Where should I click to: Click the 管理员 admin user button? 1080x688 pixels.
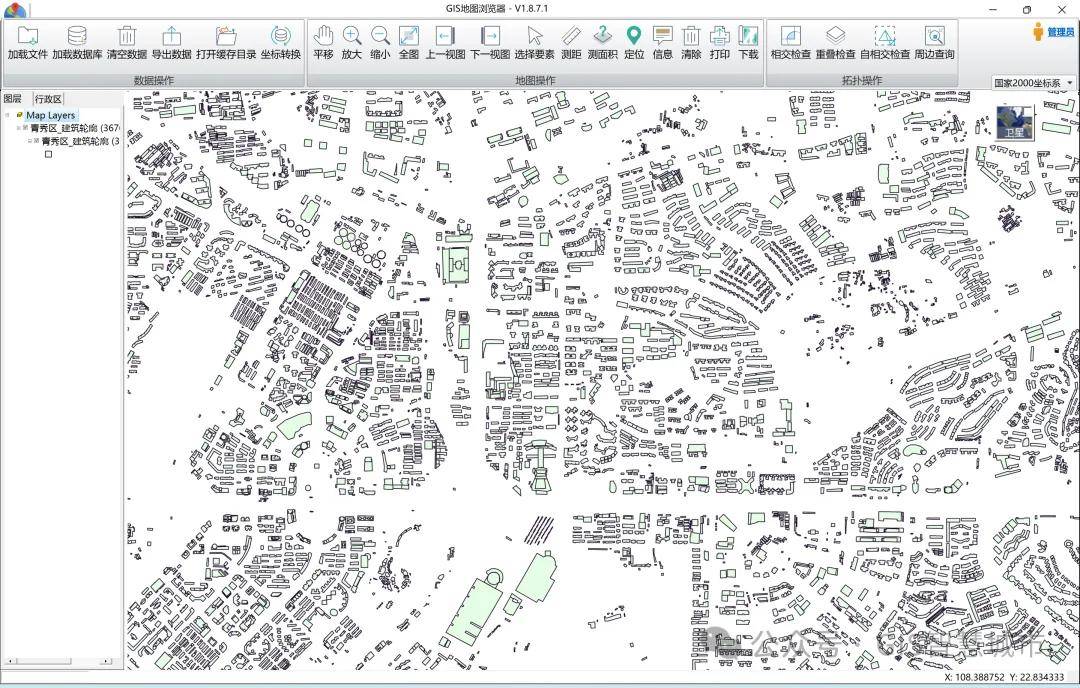pos(1053,32)
